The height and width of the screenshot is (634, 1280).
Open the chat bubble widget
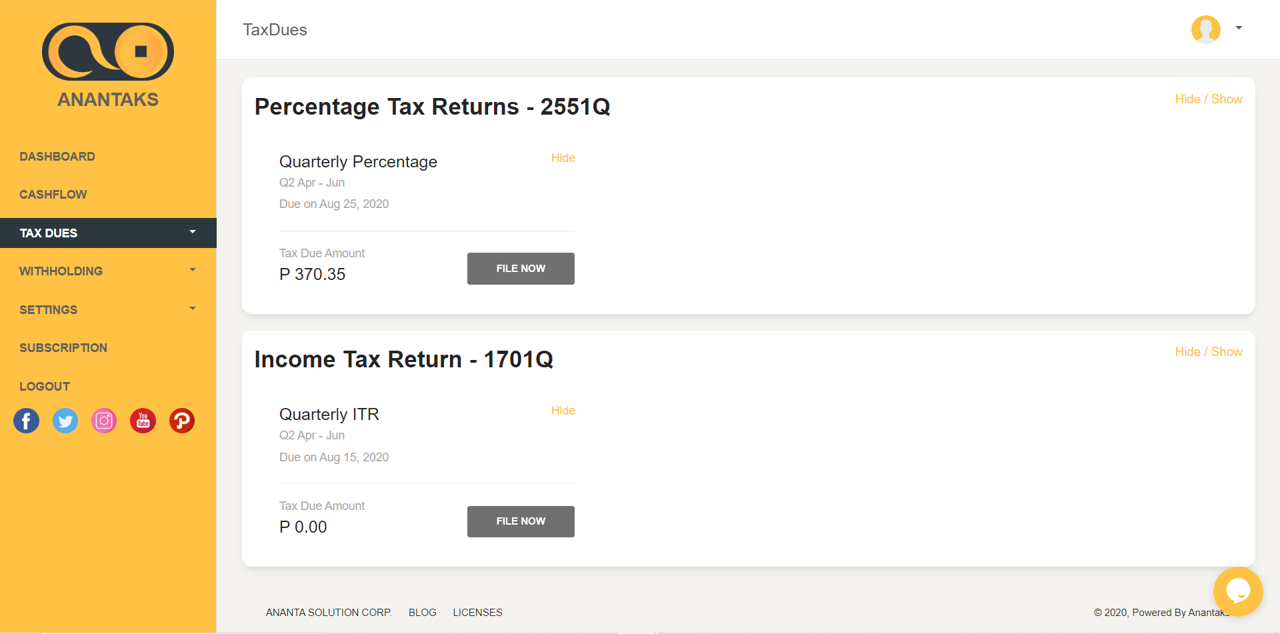coord(1238,591)
